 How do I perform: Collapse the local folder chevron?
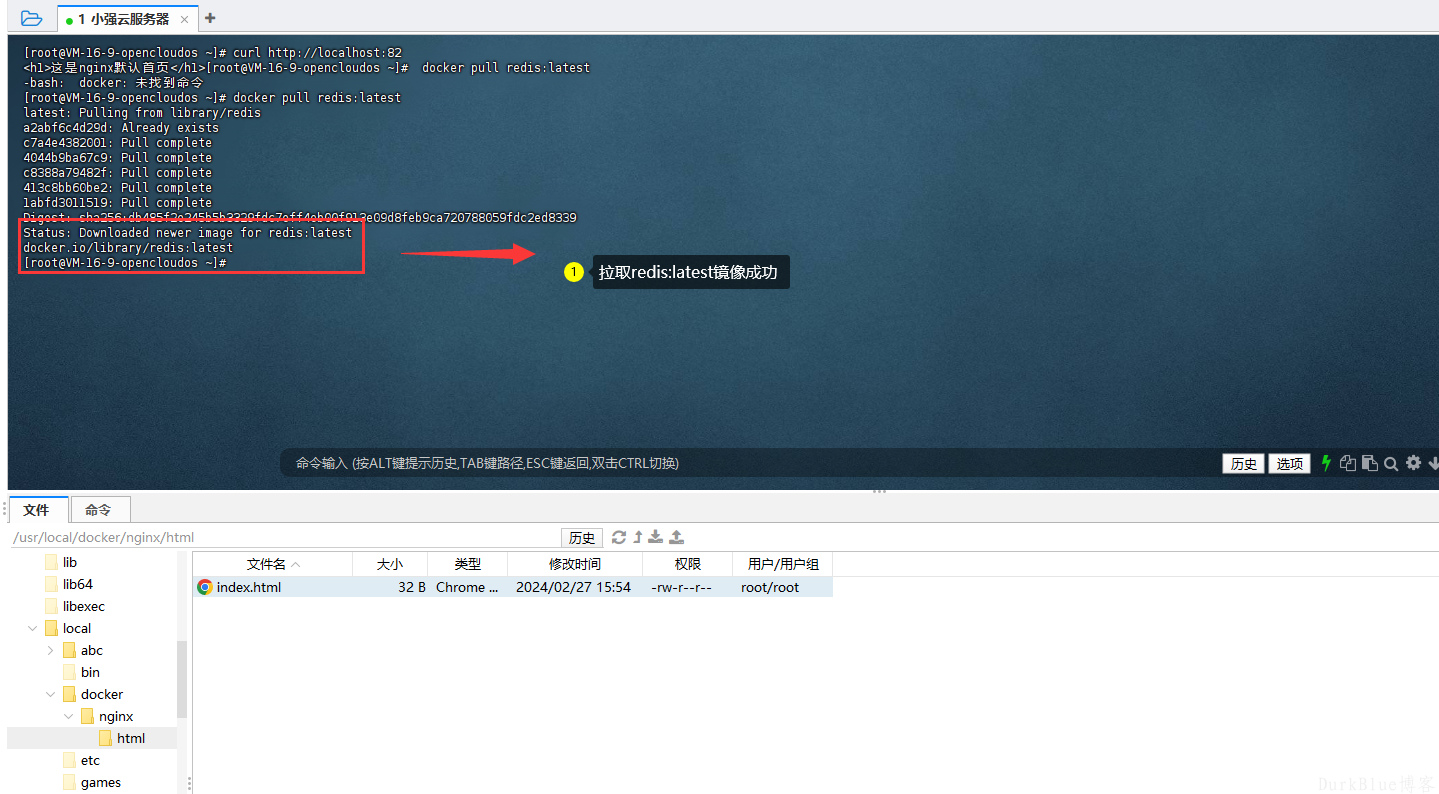33,628
